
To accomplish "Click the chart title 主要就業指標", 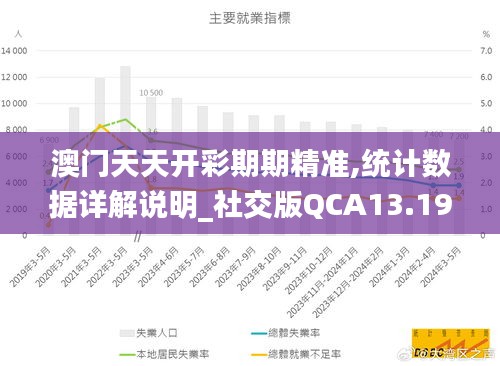I will pos(250,18).
